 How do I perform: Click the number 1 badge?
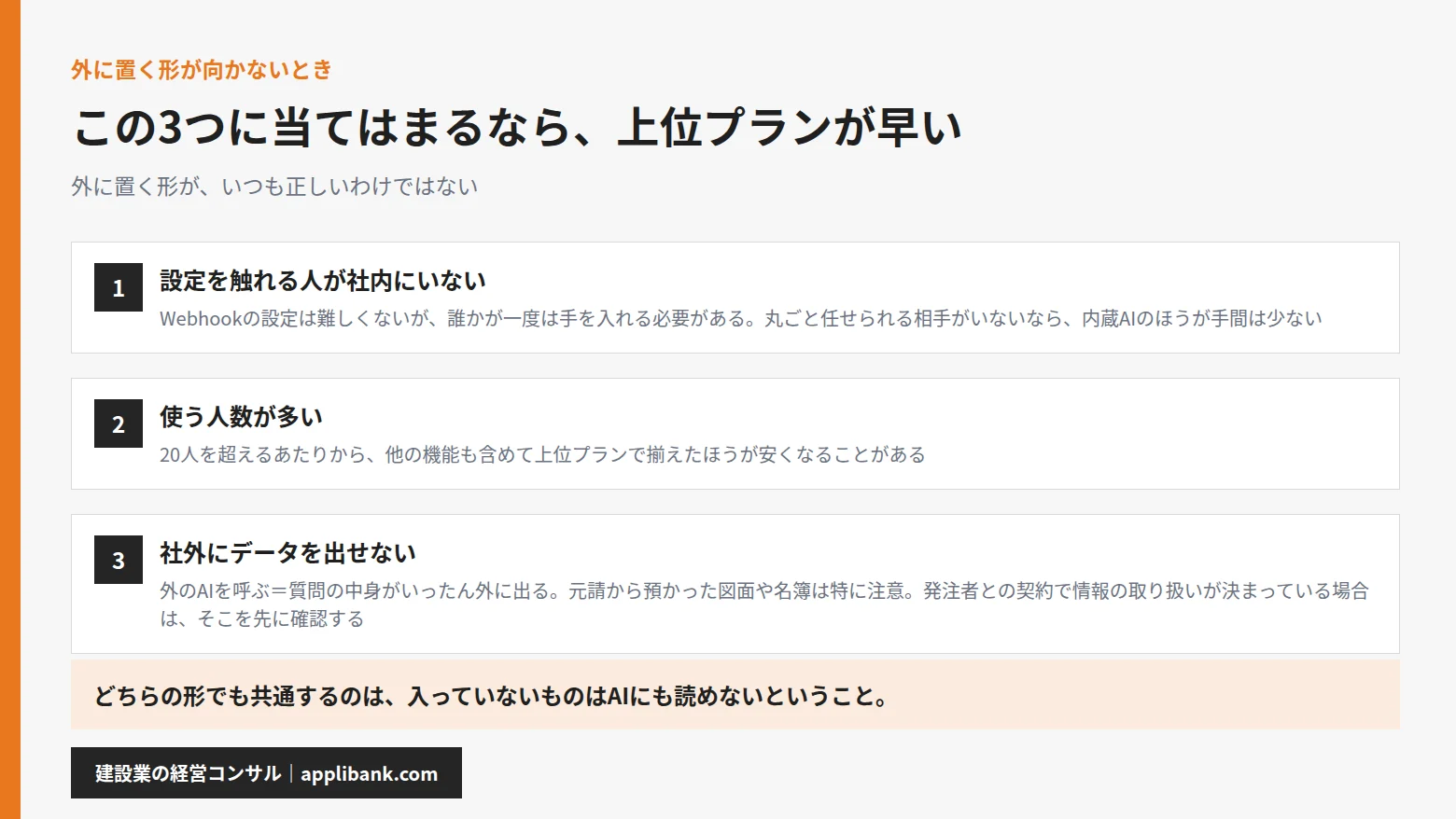click(x=119, y=287)
